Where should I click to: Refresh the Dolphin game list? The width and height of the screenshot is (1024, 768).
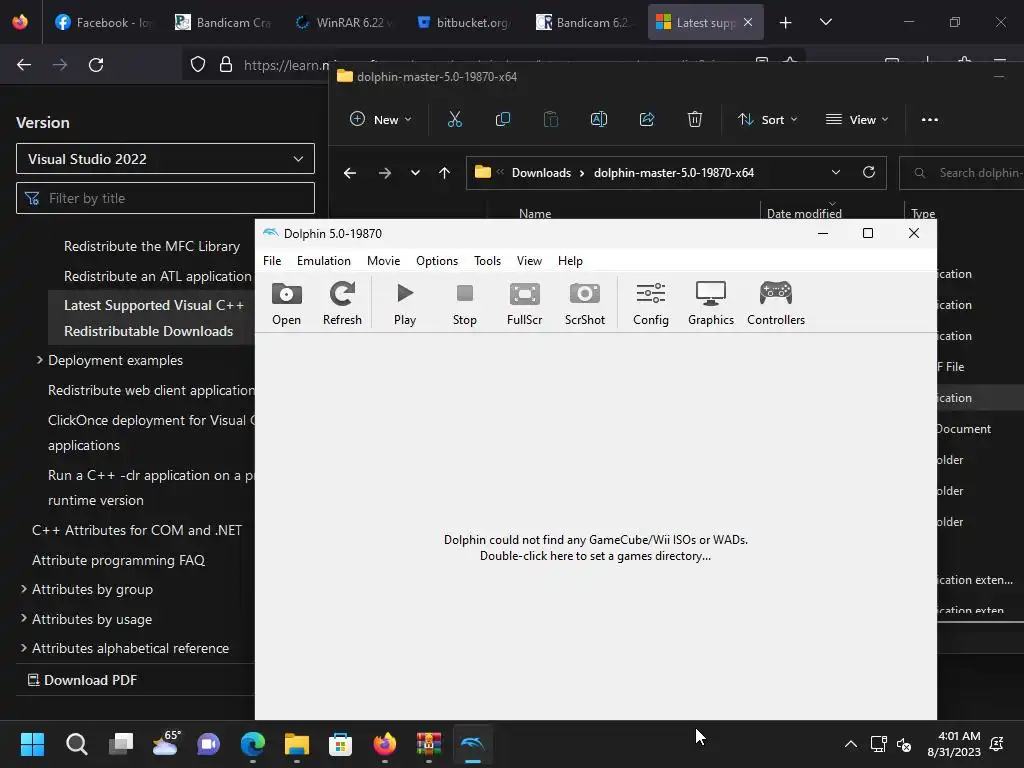[x=342, y=304]
